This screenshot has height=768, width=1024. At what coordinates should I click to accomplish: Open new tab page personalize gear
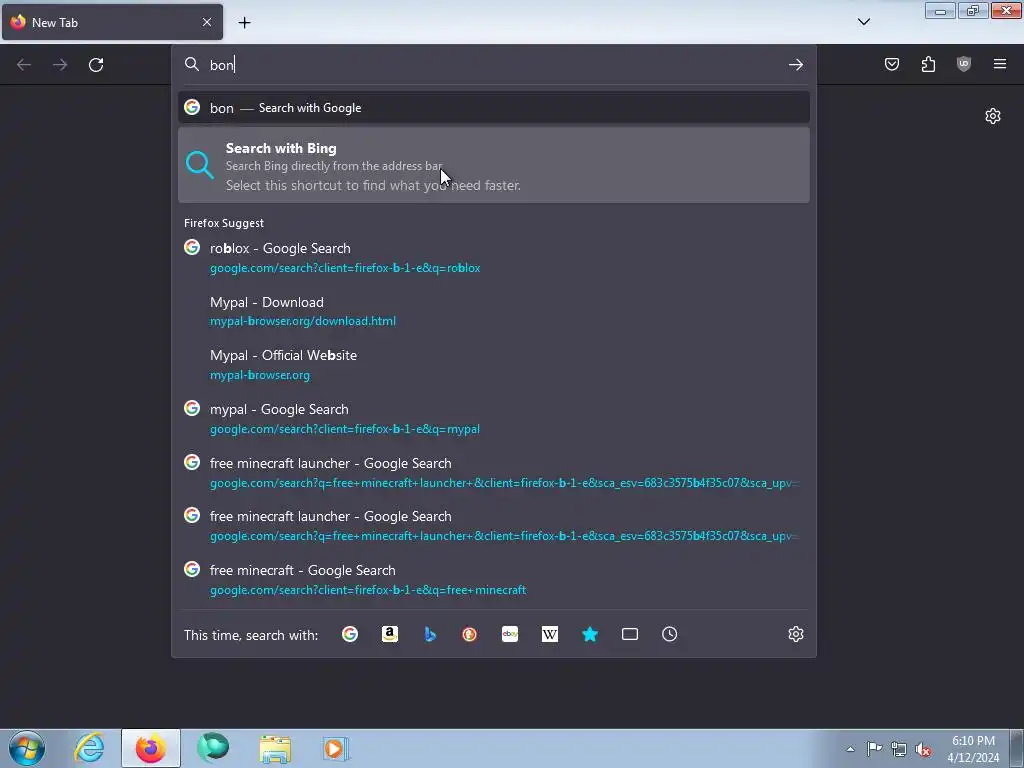coord(993,116)
